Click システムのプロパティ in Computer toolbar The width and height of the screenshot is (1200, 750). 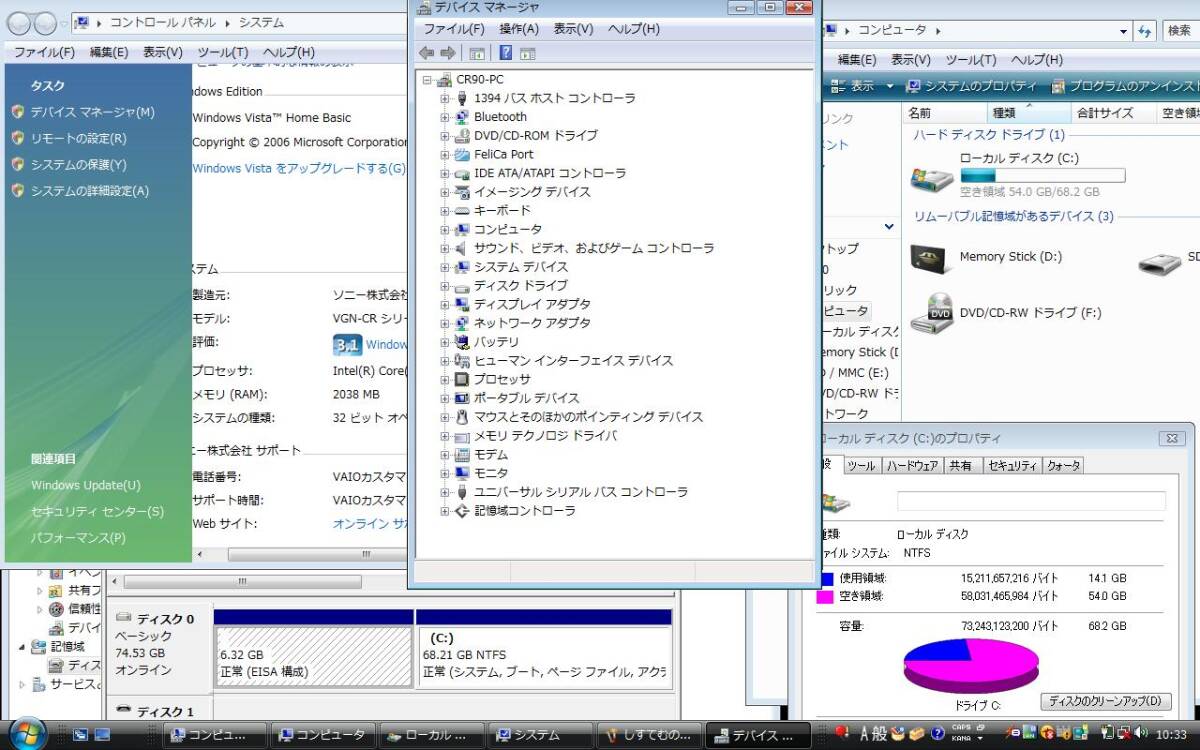click(x=971, y=87)
